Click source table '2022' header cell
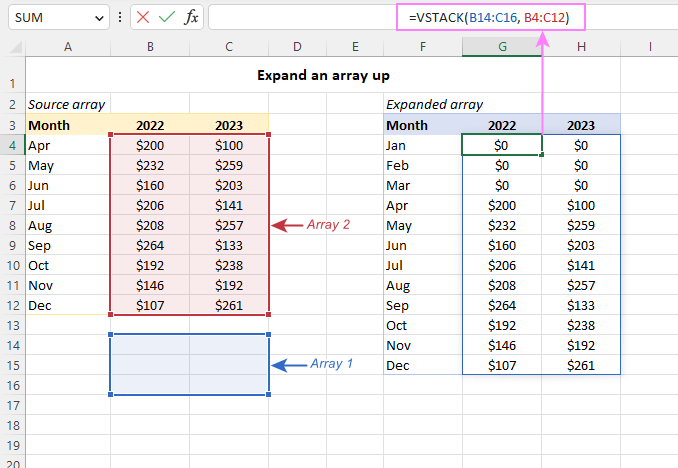The image size is (678, 468). click(150, 125)
